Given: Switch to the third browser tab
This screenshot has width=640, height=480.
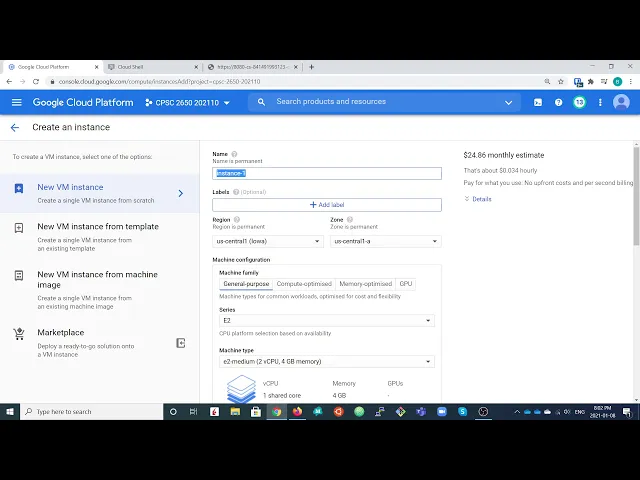Looking at the screenshot, I should [251, 67].
